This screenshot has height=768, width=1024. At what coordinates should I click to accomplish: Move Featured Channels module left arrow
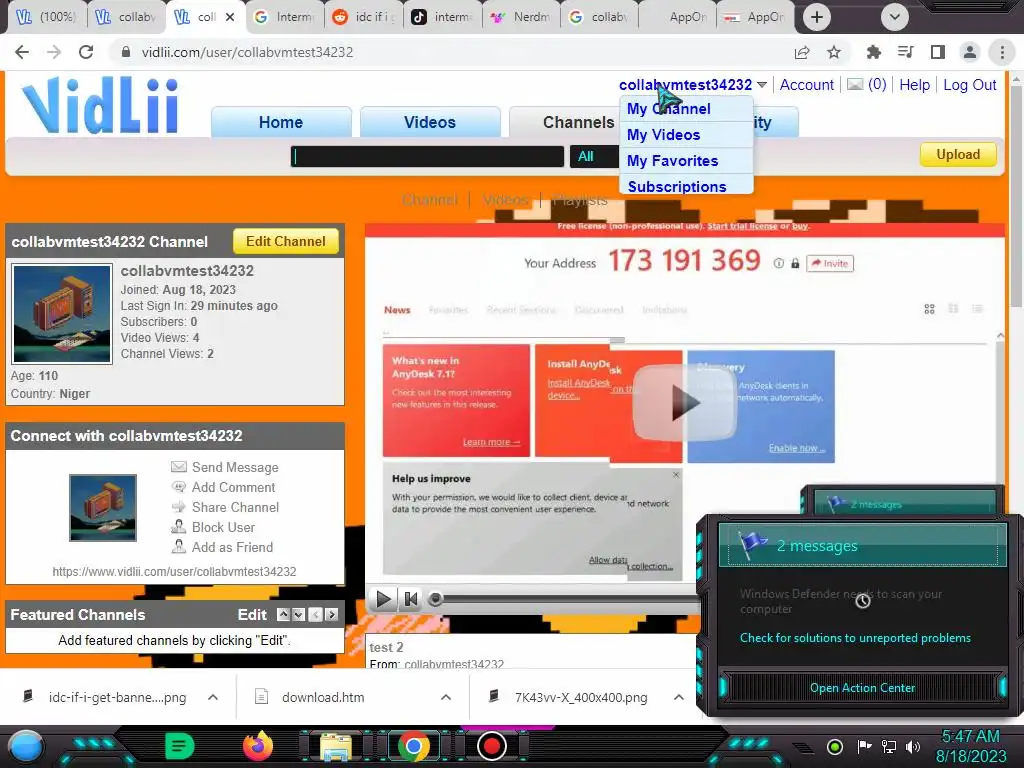point(315,615)
